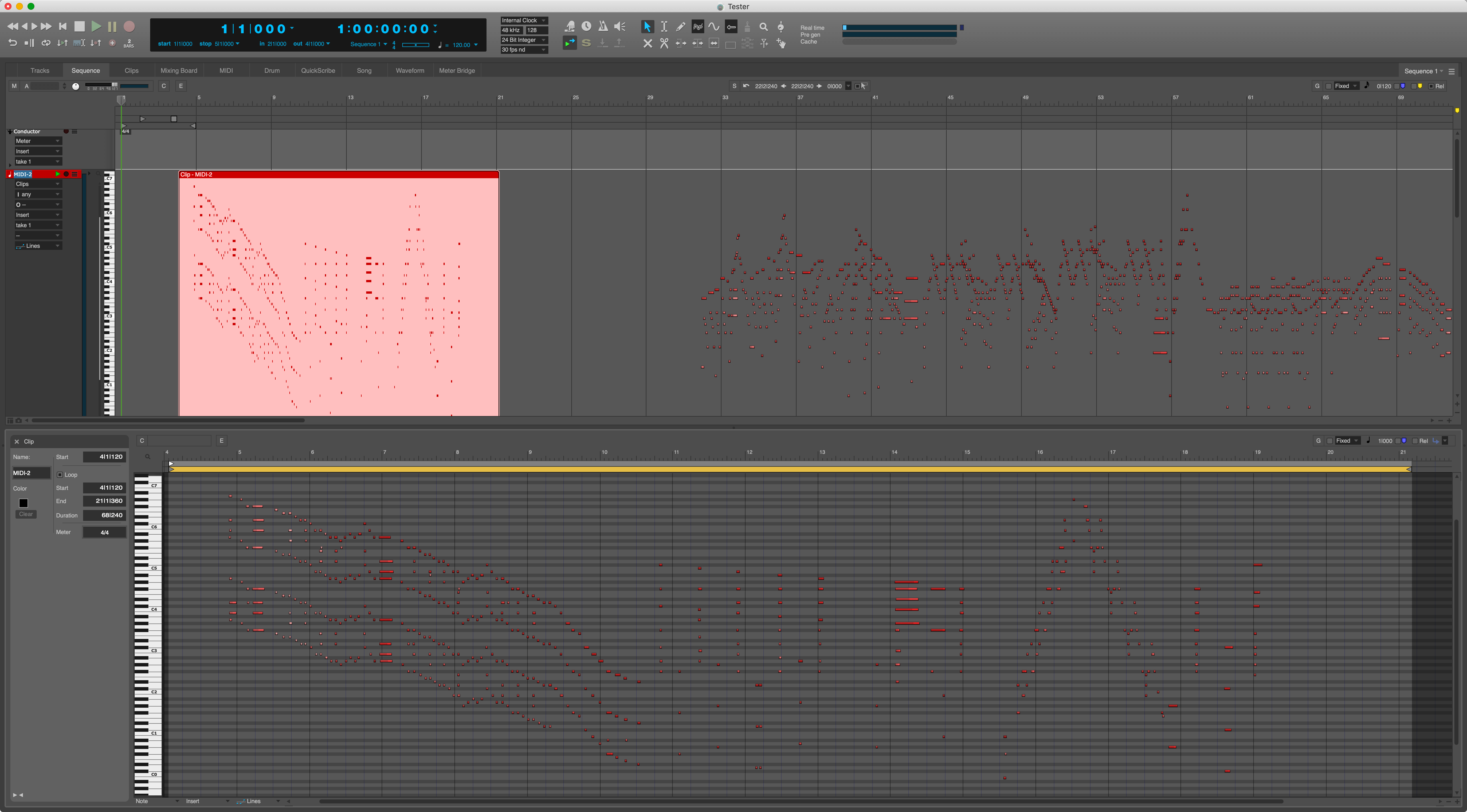Select the Scissors tool
Screen dimensions: 1467x812
664,43
